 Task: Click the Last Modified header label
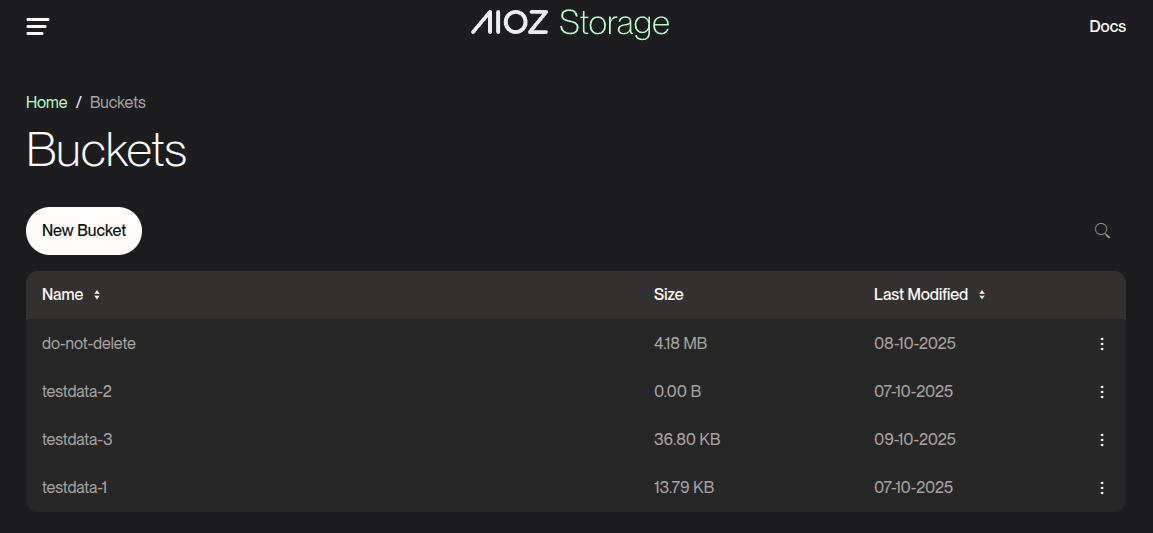(x=920, y=295)
